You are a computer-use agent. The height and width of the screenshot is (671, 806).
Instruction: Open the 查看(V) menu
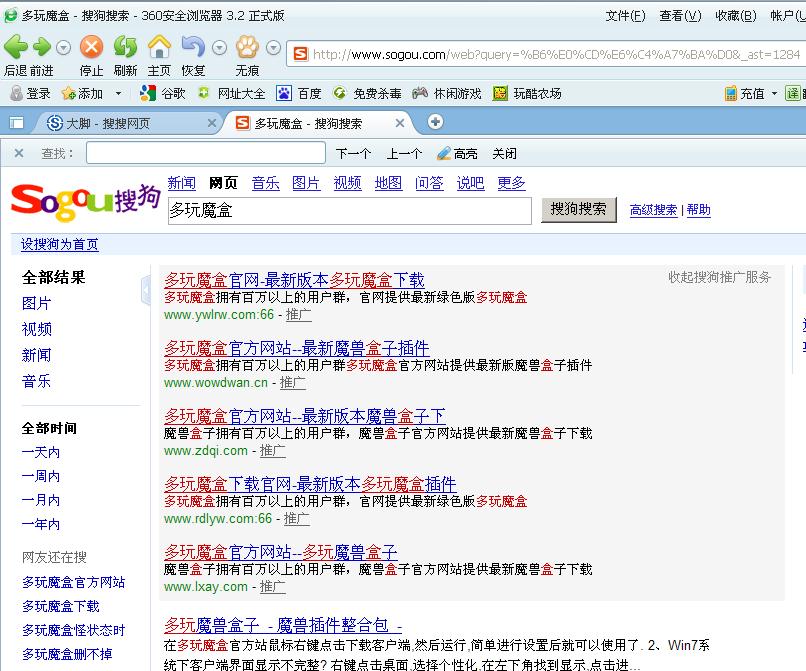point(680,16)
